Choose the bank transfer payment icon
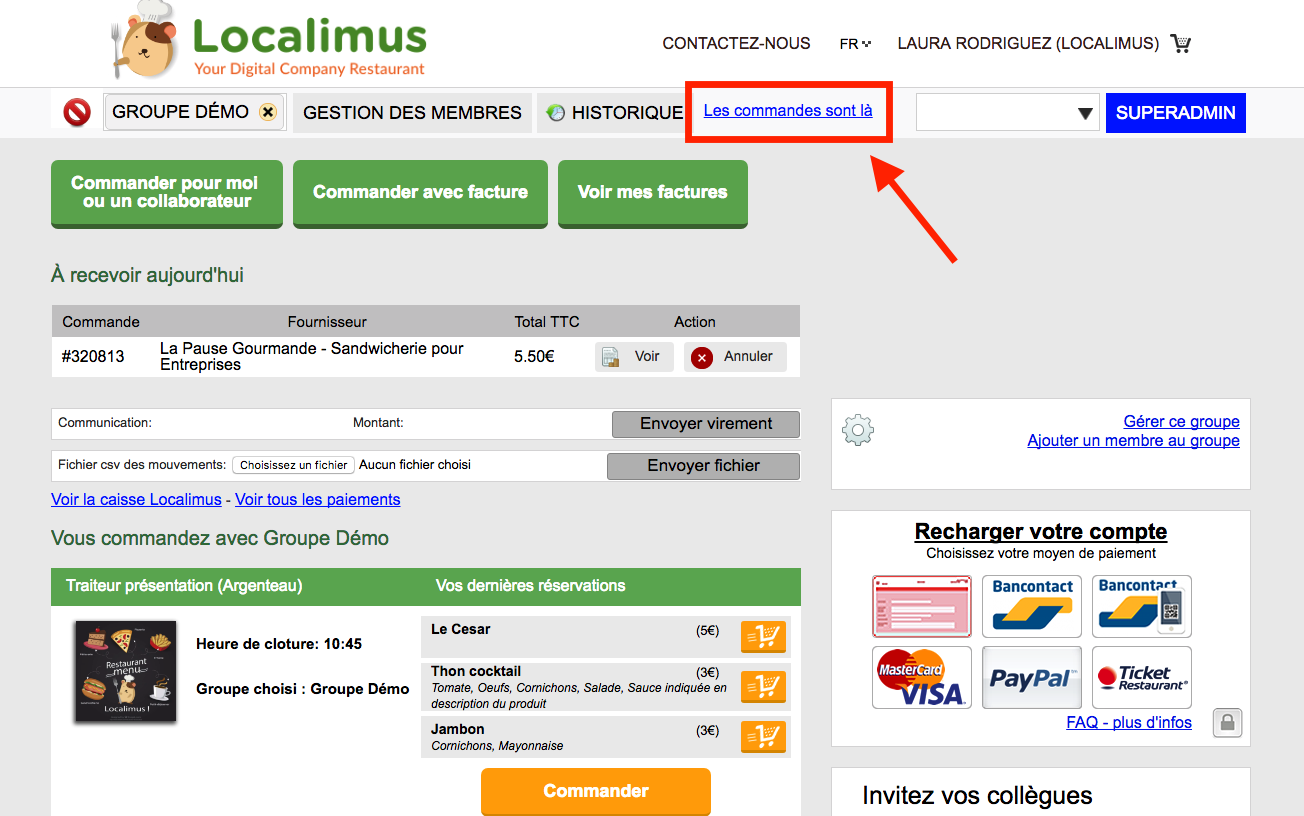This screenshot has width=1304, height=816. [922, 606]
